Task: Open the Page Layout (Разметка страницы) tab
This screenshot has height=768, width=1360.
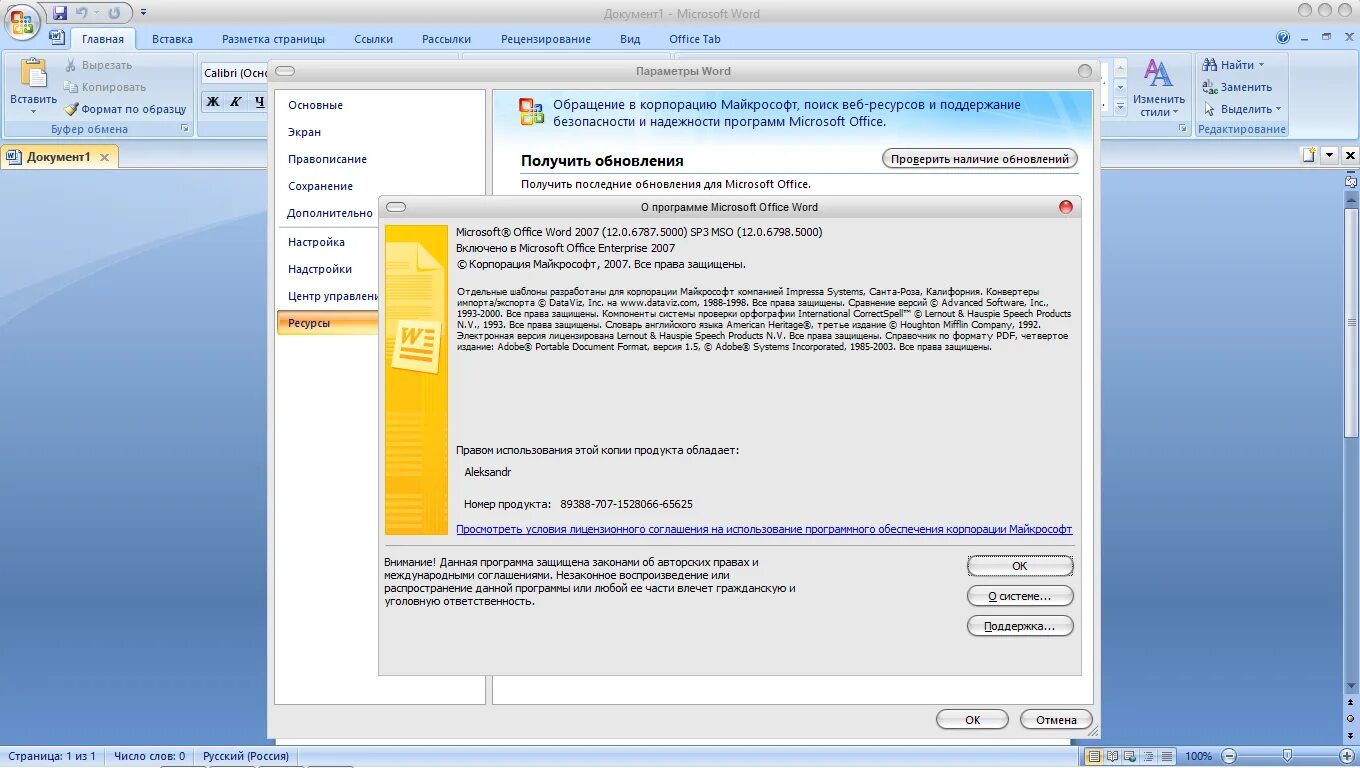Action: point(273,39)
